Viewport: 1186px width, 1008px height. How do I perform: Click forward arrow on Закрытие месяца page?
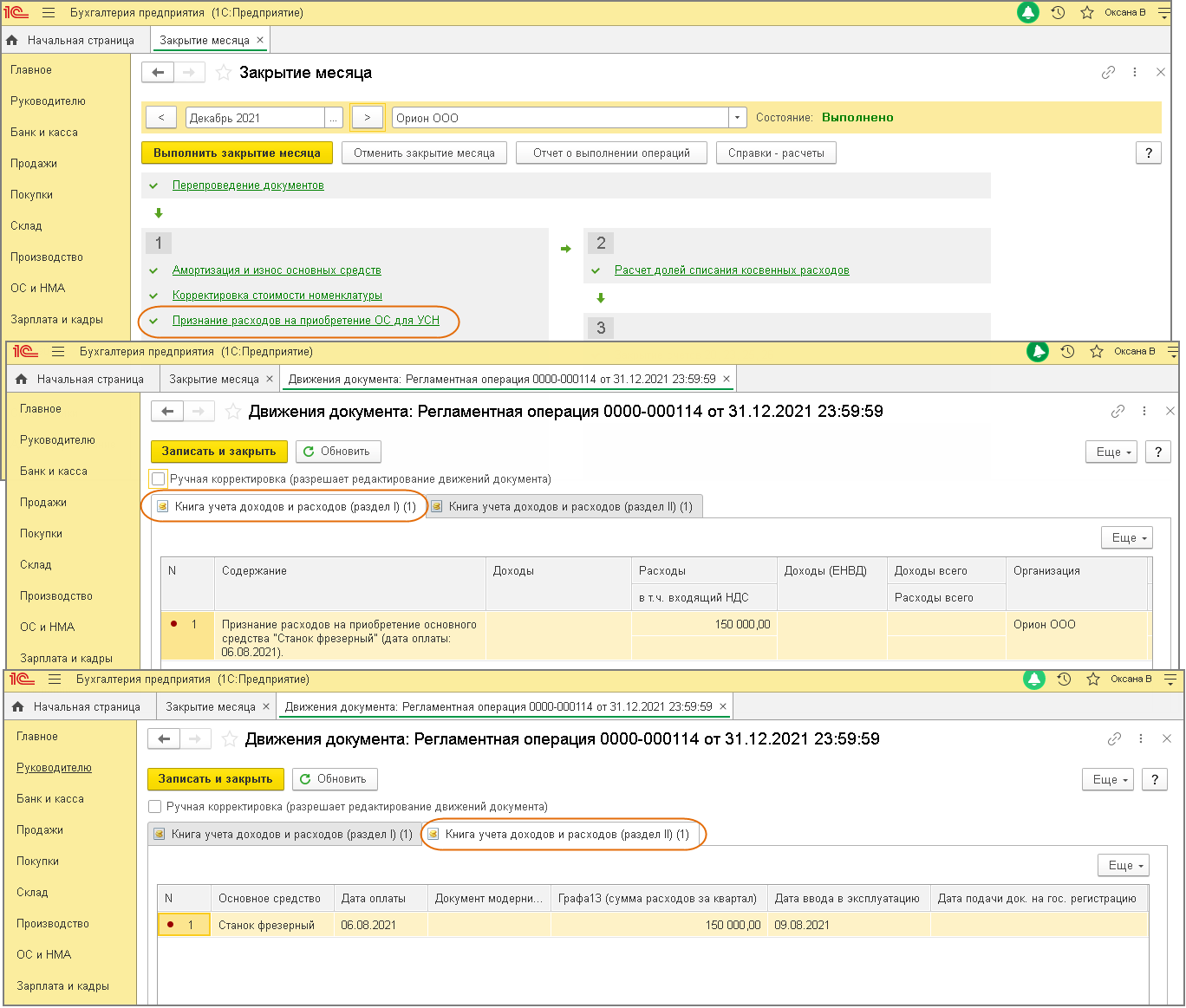click(189, 73)
